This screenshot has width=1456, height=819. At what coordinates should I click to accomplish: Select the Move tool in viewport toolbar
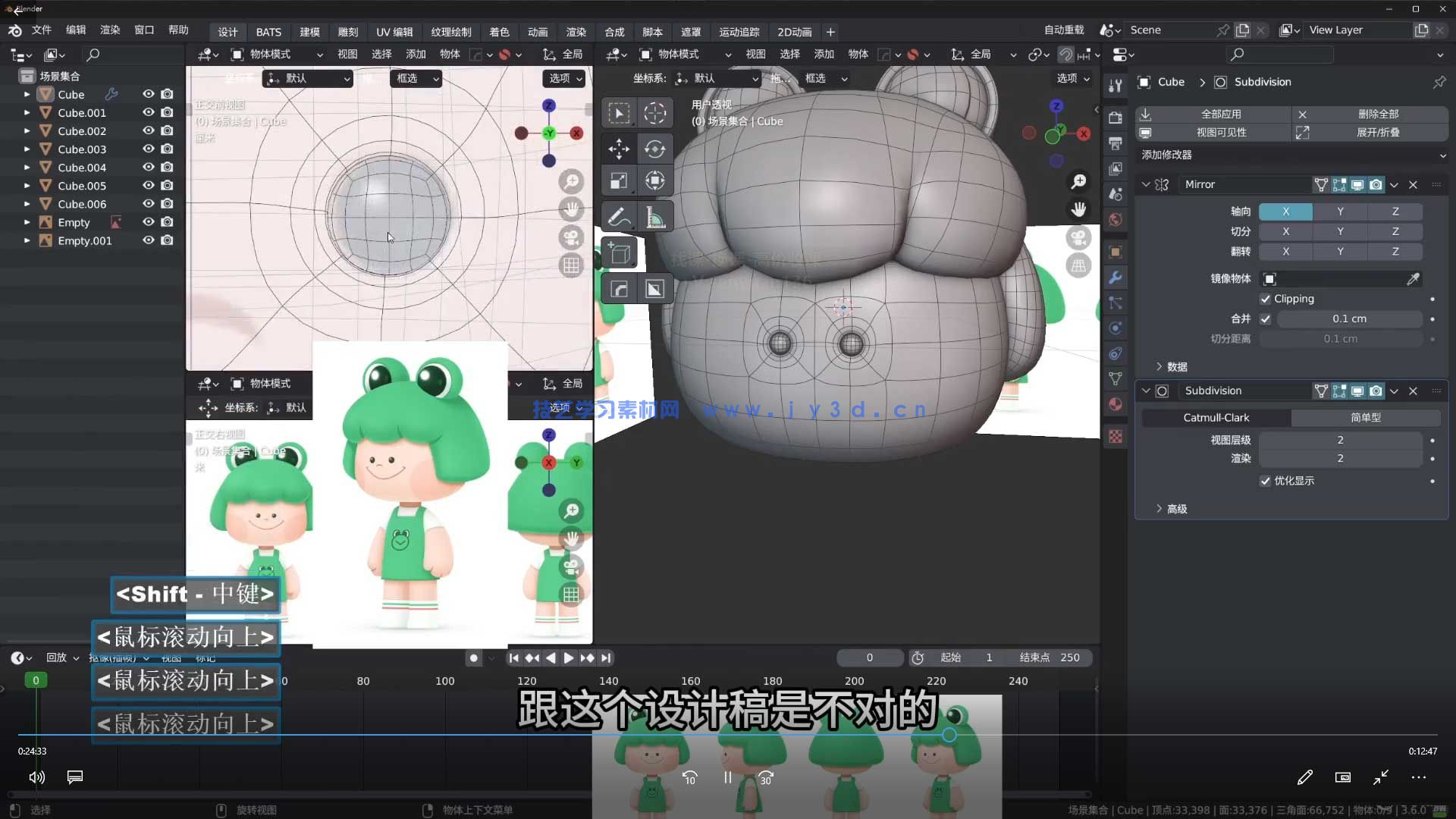619,149
